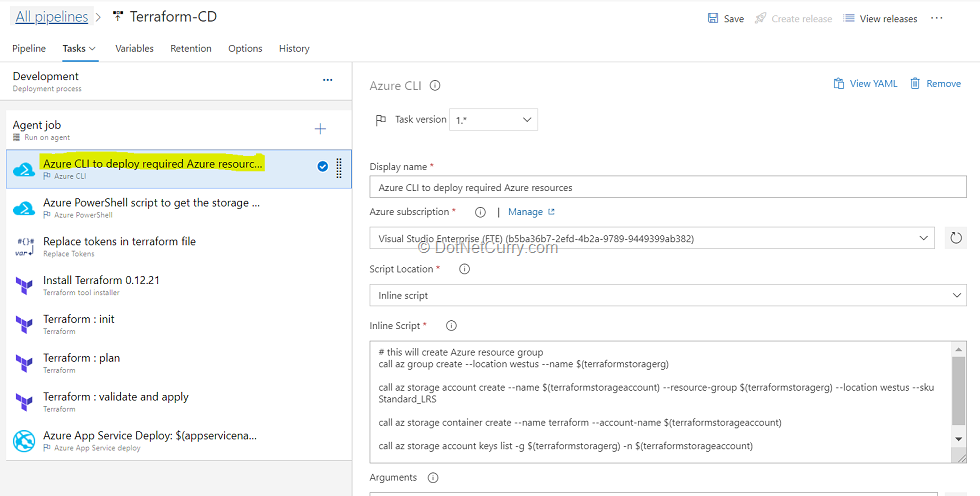The image size is (980, 496).
Task: Click the View releases list icon
Action: [848, 18]
